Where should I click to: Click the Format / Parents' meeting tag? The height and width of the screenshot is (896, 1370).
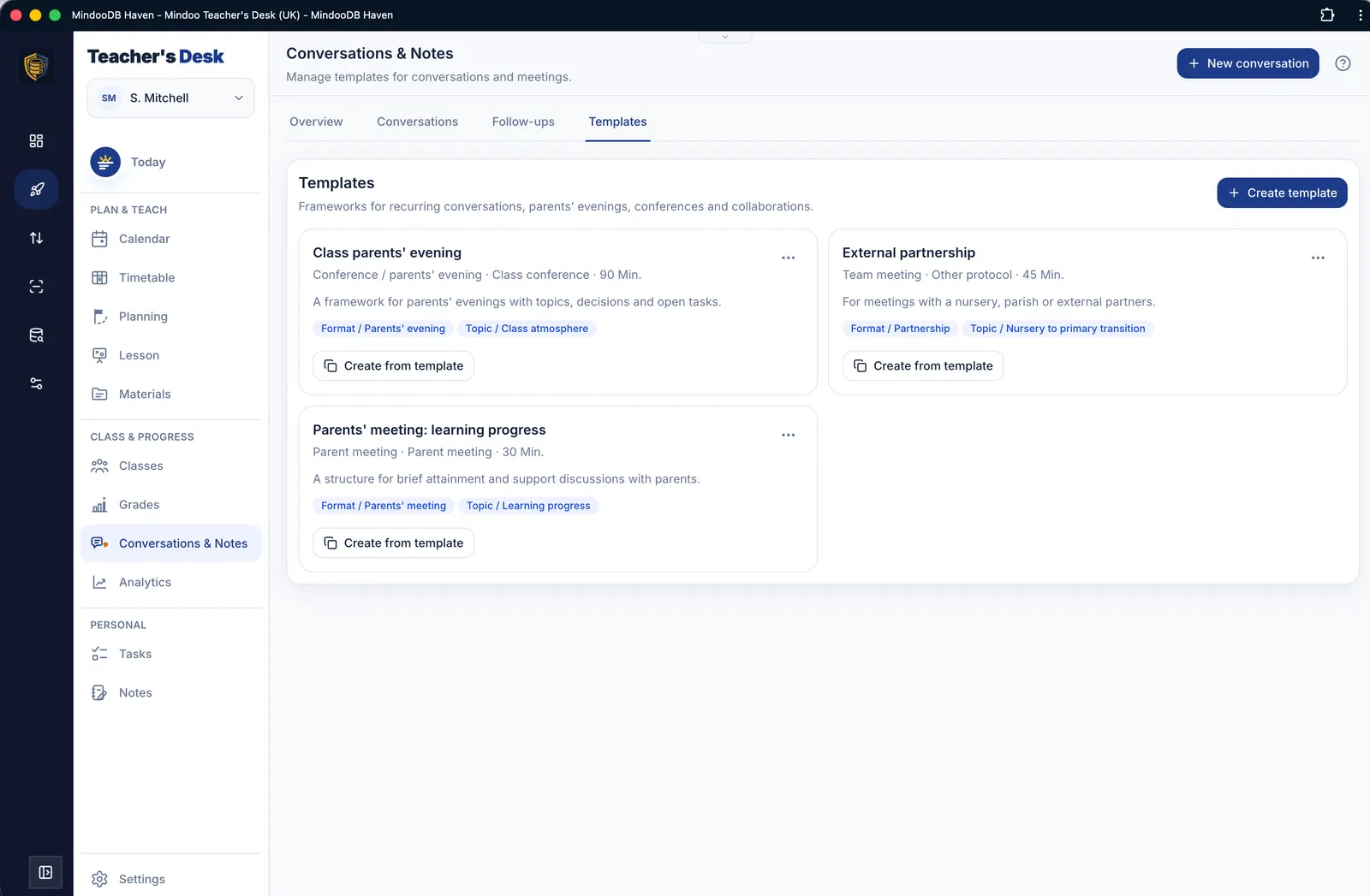click(384, 506)
